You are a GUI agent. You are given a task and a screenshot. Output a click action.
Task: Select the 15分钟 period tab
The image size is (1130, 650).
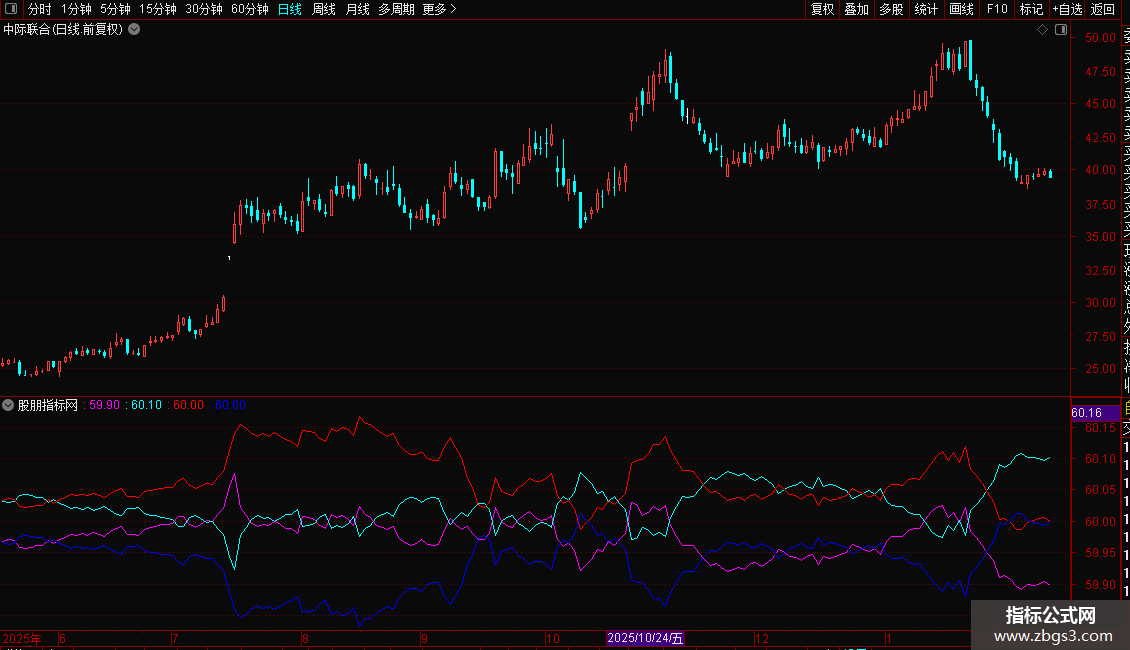click(158, 9)
